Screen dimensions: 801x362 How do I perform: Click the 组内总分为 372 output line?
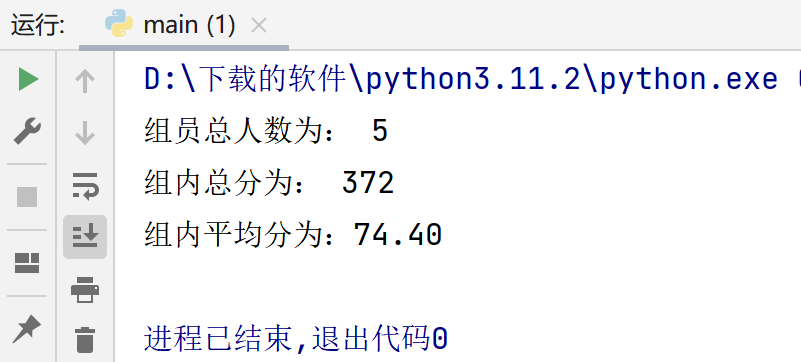[269, 183]
